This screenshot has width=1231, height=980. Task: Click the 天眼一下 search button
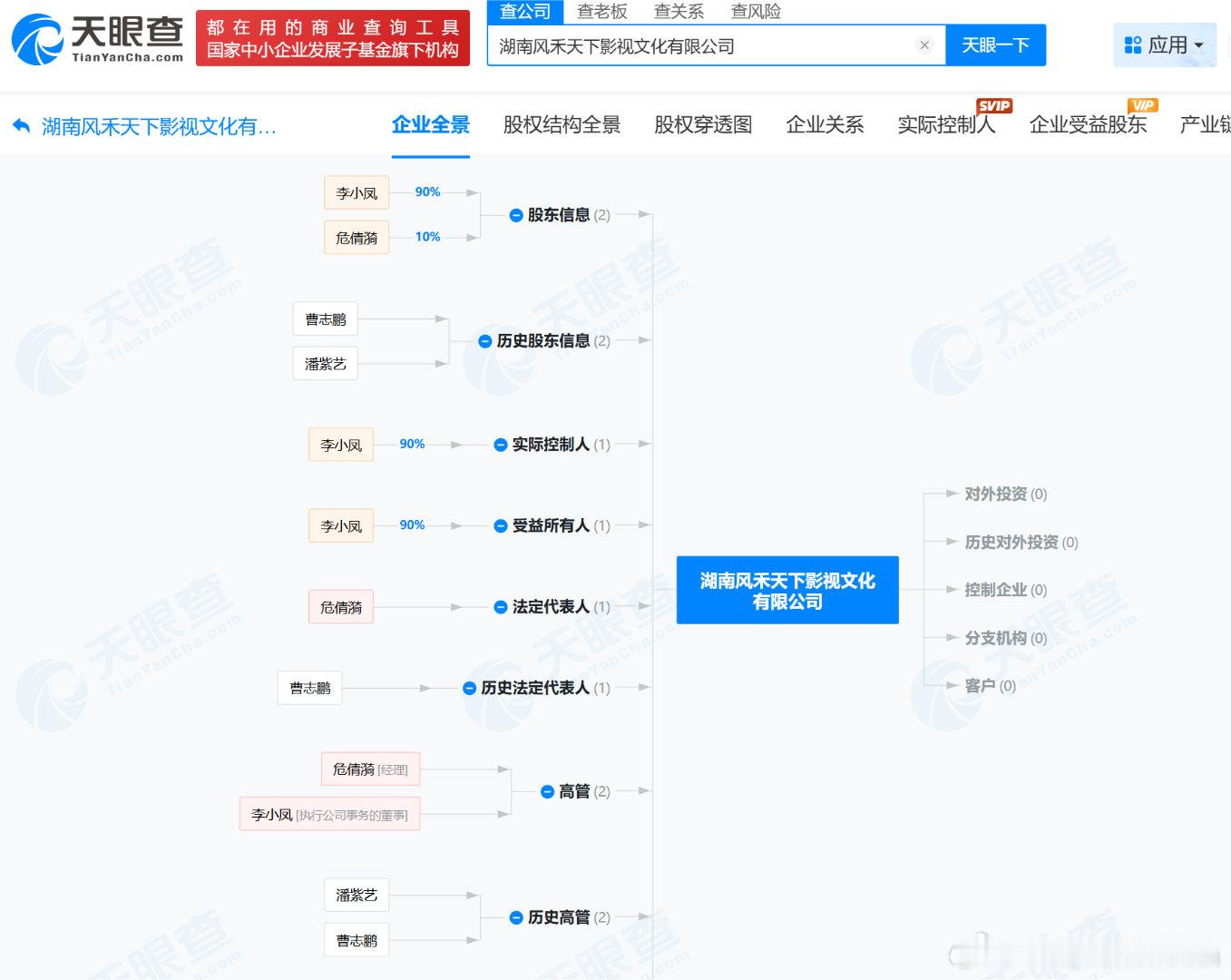point(996,45)
